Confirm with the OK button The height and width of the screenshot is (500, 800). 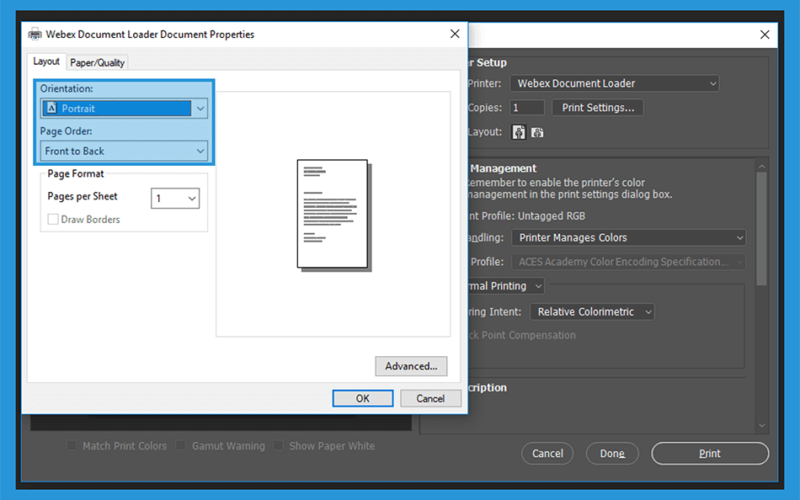pyautogui.click(x=363, y=398)
